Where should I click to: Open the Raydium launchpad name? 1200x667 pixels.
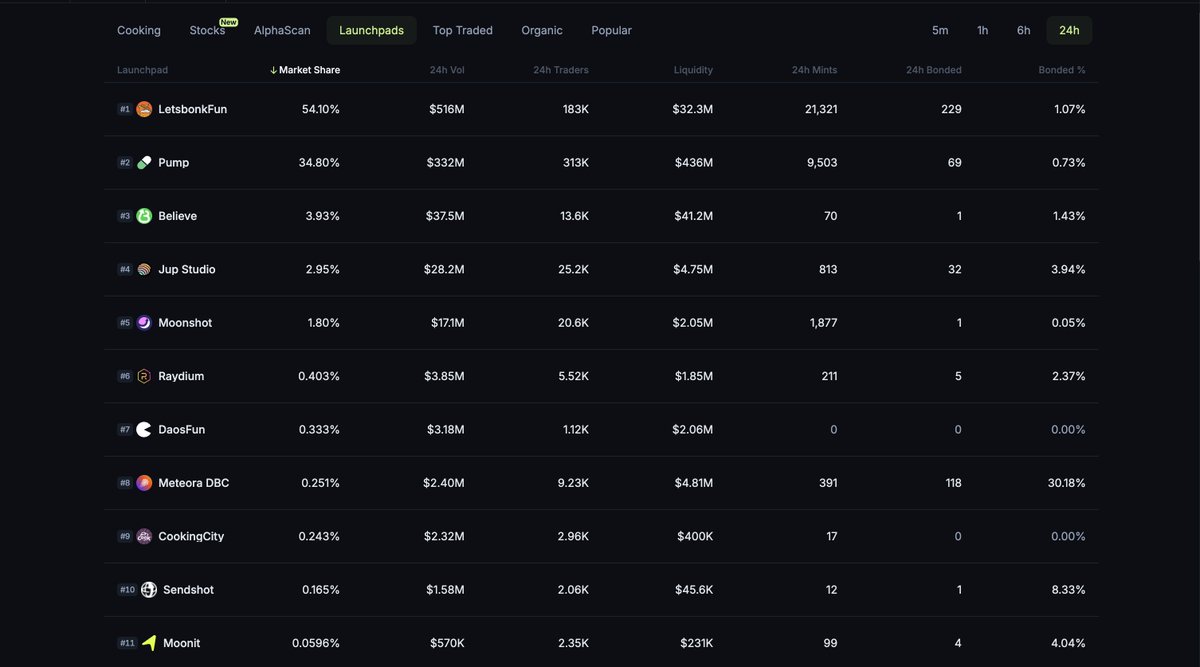click(181, 376)
